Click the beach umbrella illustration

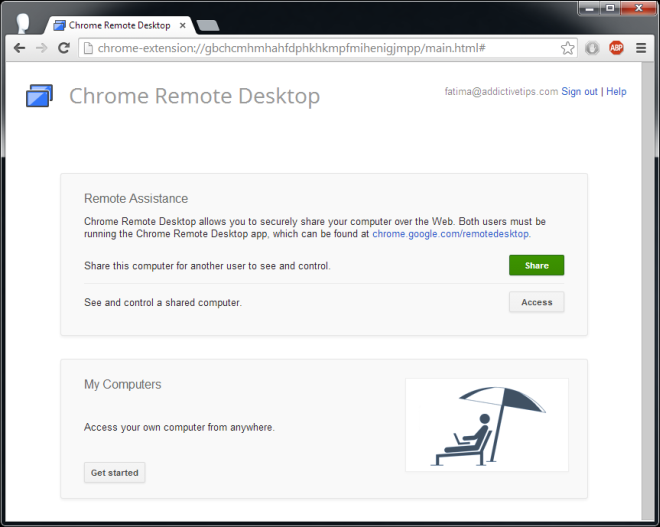point(487,425)
